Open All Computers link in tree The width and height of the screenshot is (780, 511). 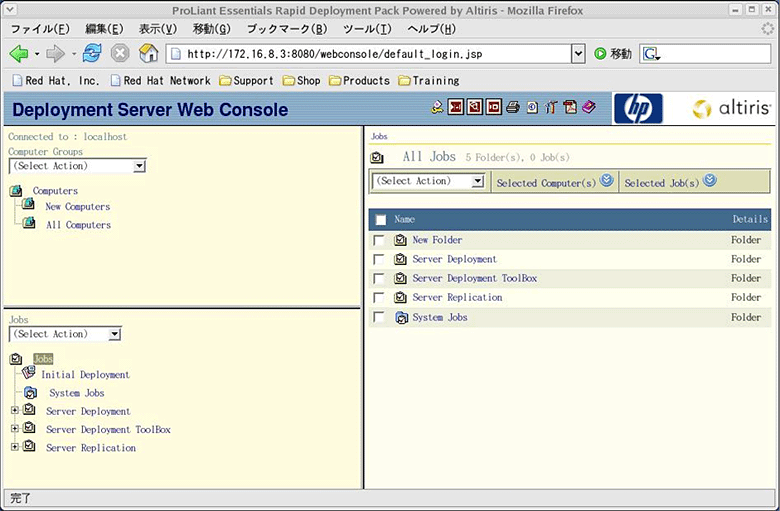[78, 225]
